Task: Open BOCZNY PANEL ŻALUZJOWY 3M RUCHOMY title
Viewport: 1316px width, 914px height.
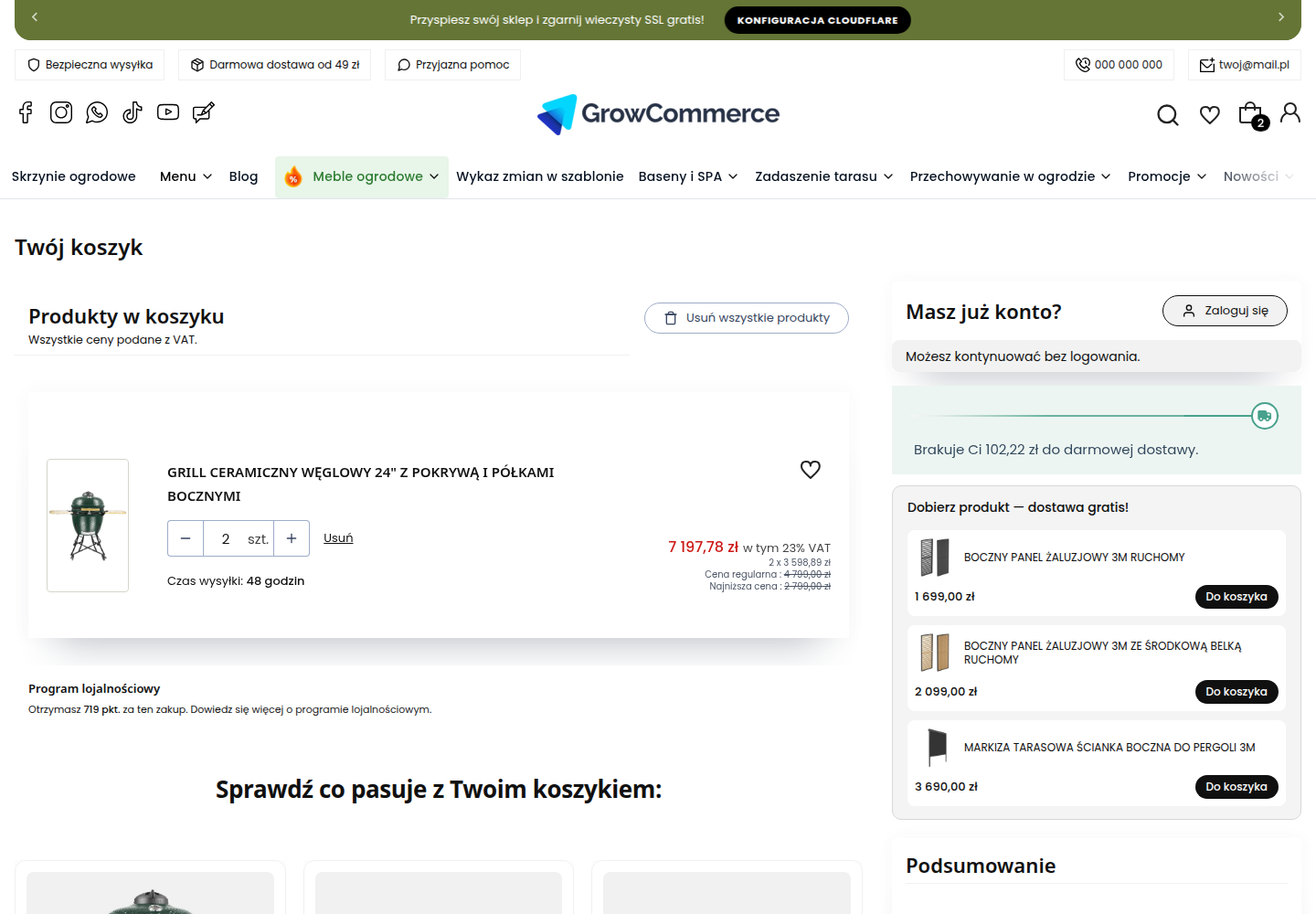Action: point(1075,558)
